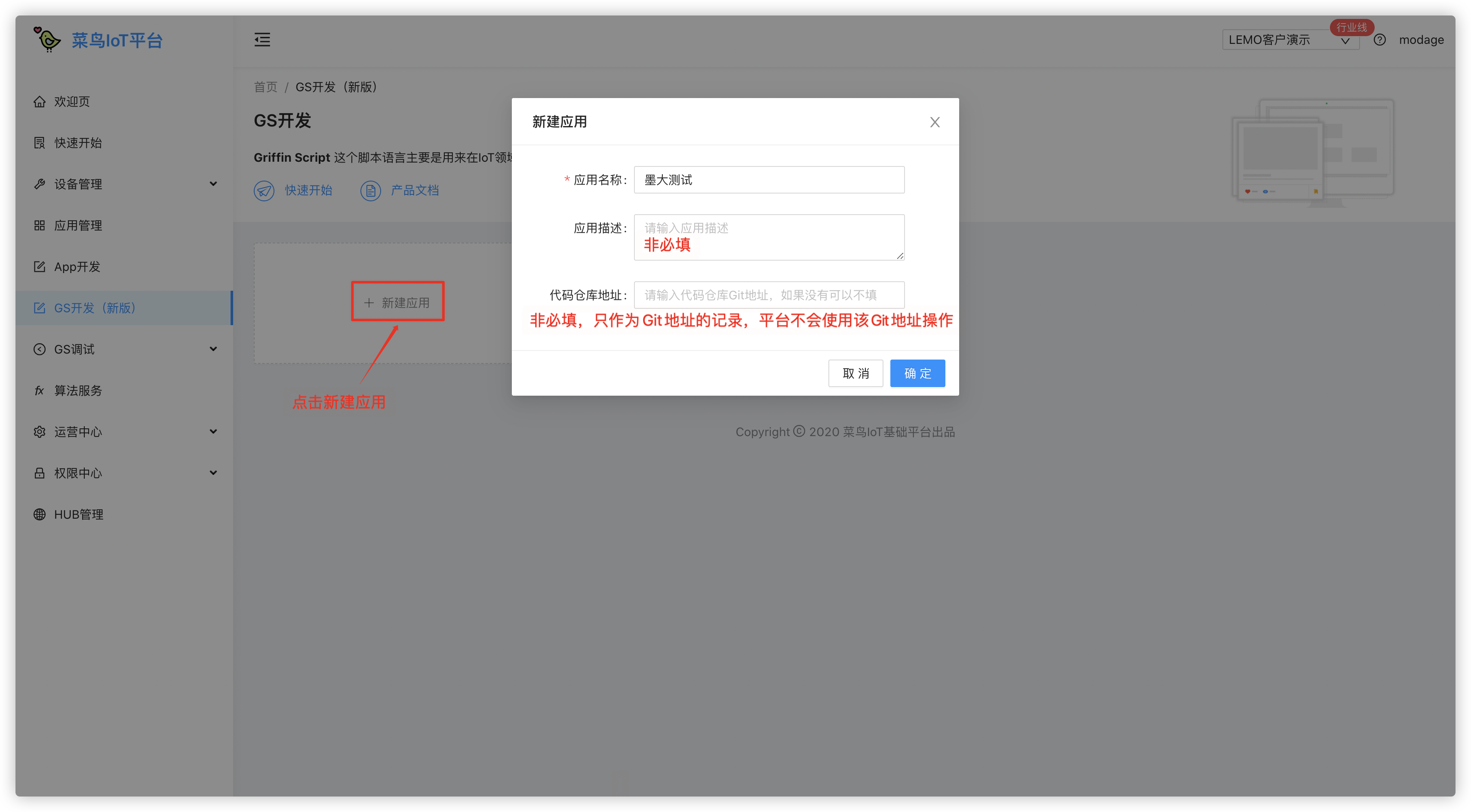Click the 快速开始 paper plane icon

pos(264,191)
